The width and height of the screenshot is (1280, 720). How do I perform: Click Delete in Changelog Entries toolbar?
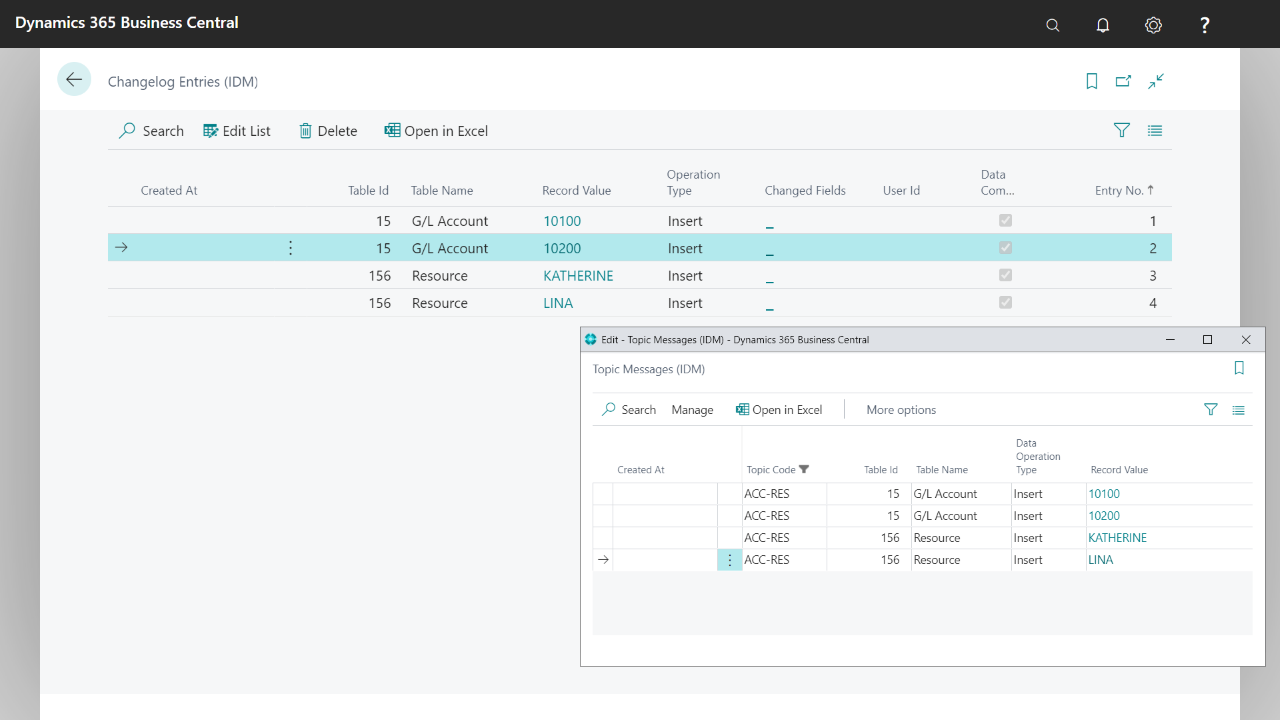(328, 131)
